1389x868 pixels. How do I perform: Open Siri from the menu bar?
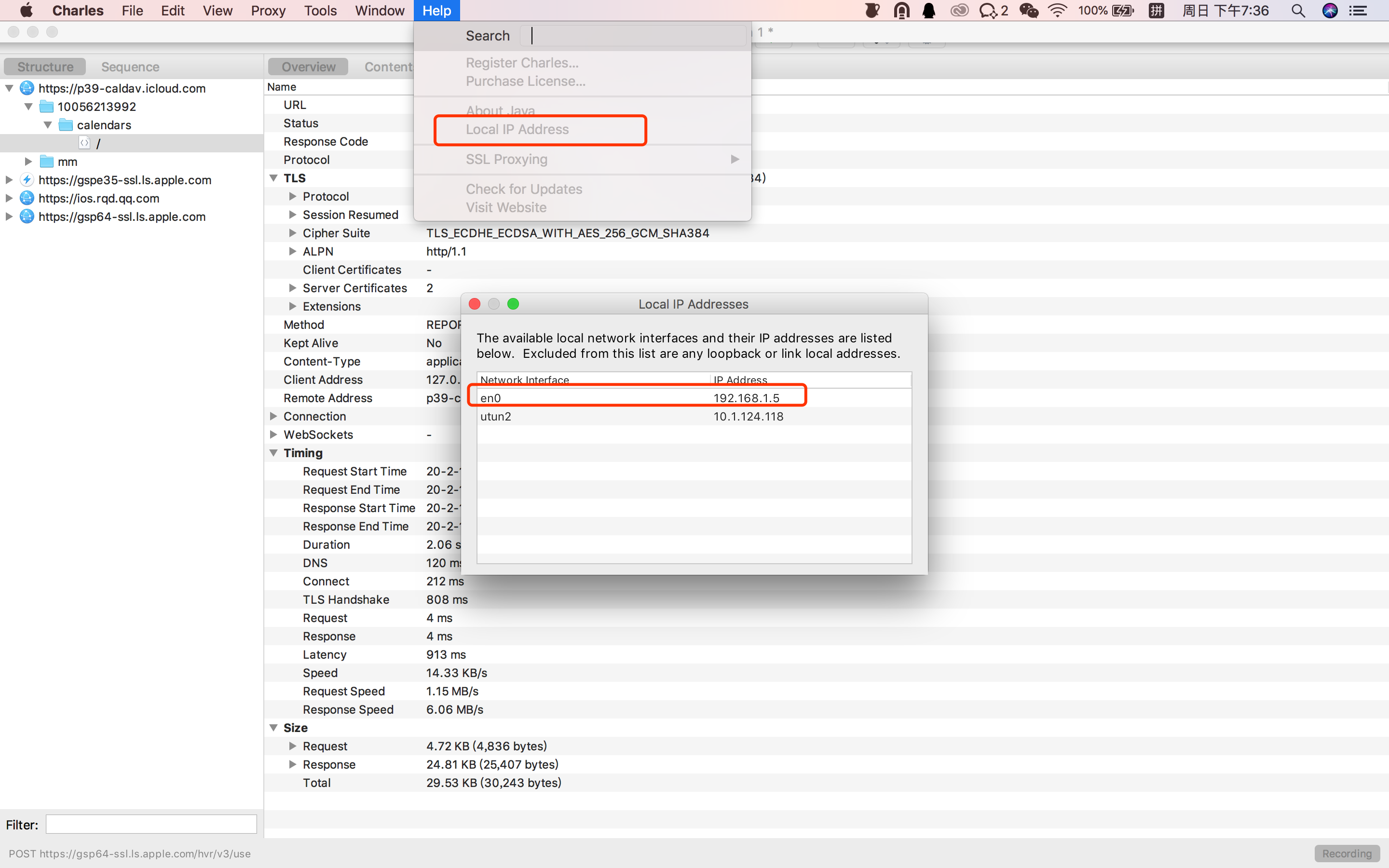(x=1329, y=11)
